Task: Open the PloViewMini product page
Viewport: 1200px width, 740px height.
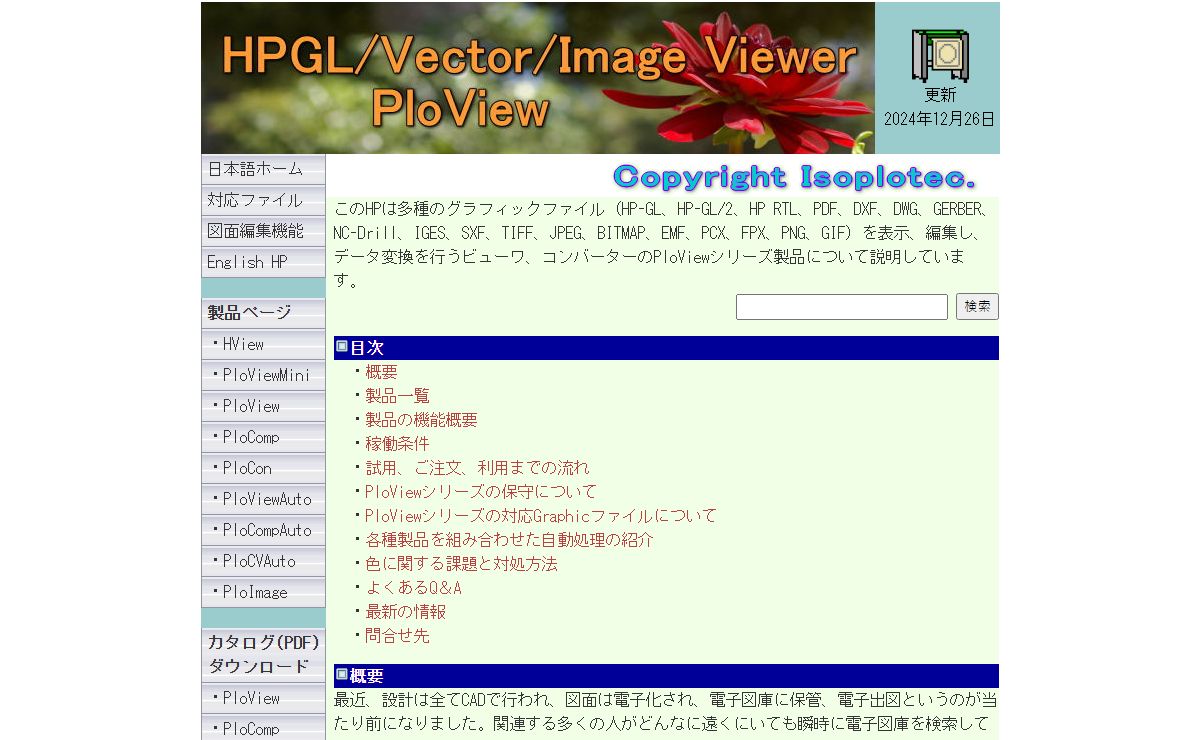Action: click(263, 375)
